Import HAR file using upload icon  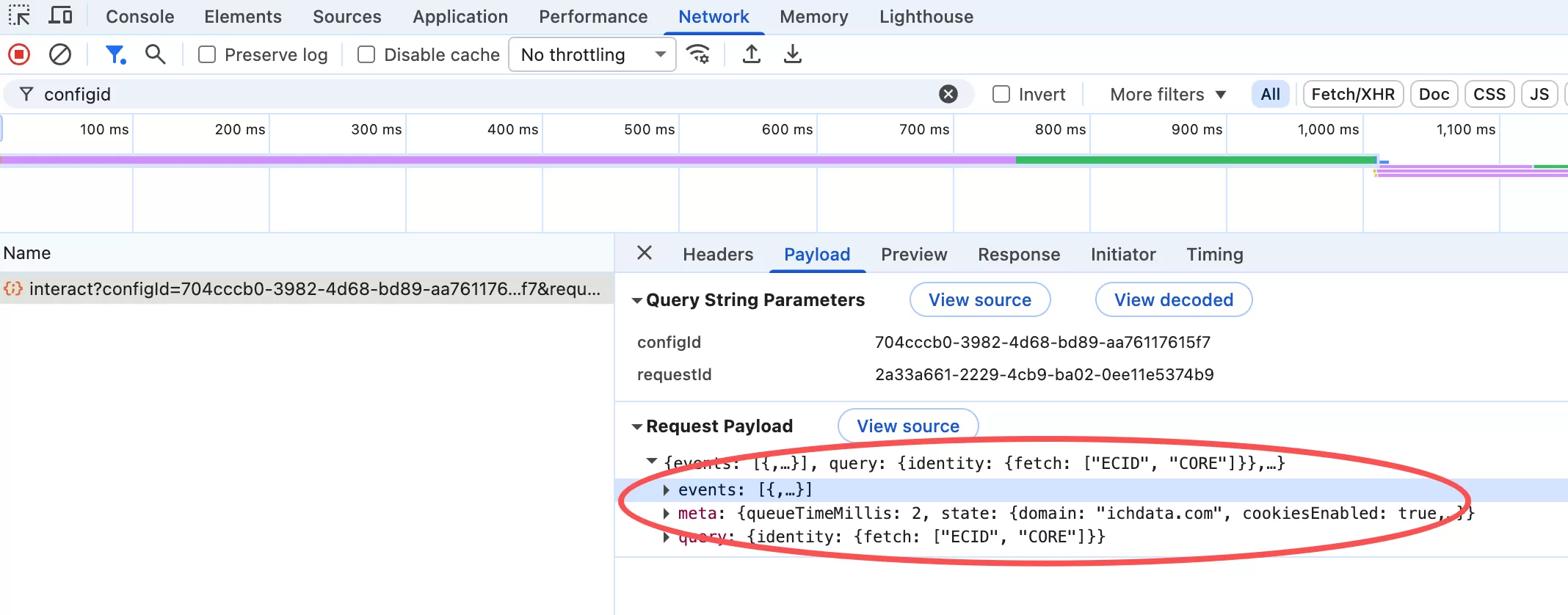(x=751, y=54)
